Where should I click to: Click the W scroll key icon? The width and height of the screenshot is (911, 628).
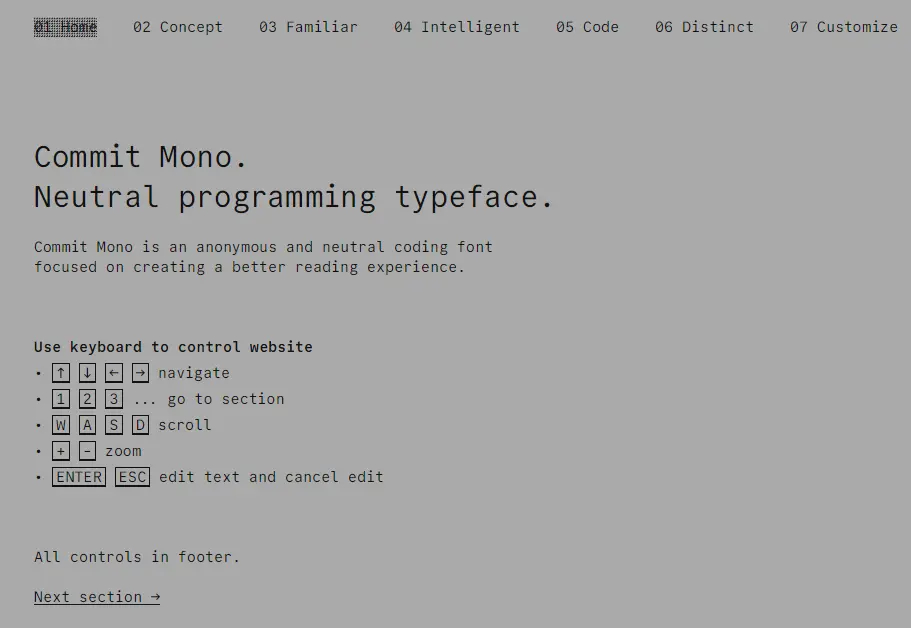61,424
